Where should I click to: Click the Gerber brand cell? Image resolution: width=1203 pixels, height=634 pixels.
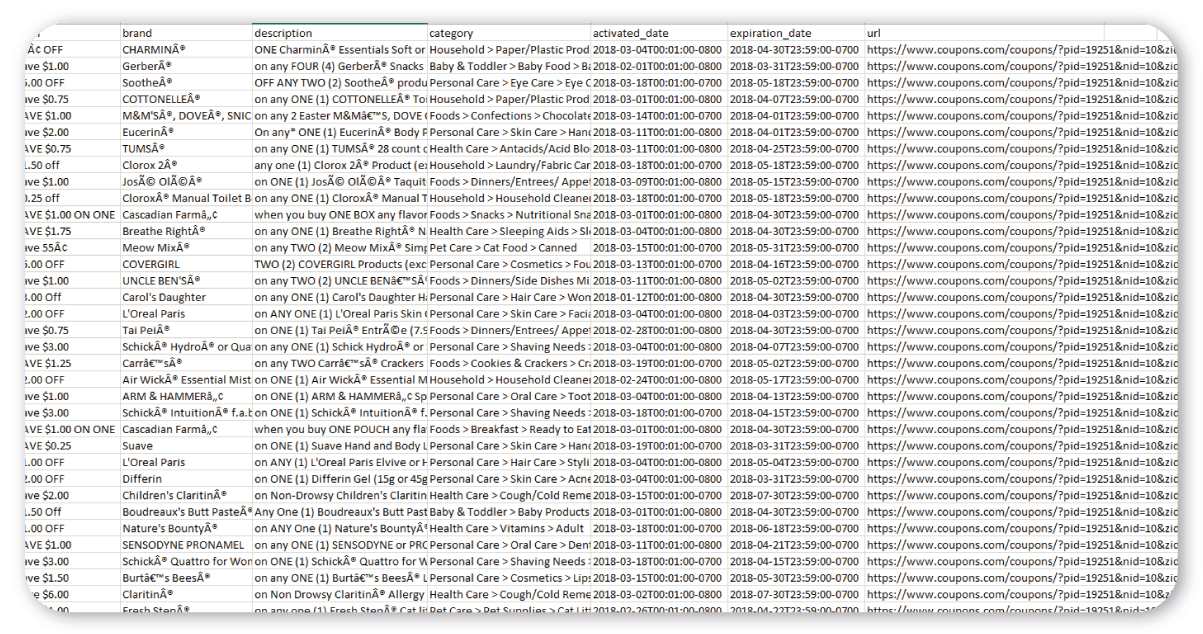coord(186,66)
